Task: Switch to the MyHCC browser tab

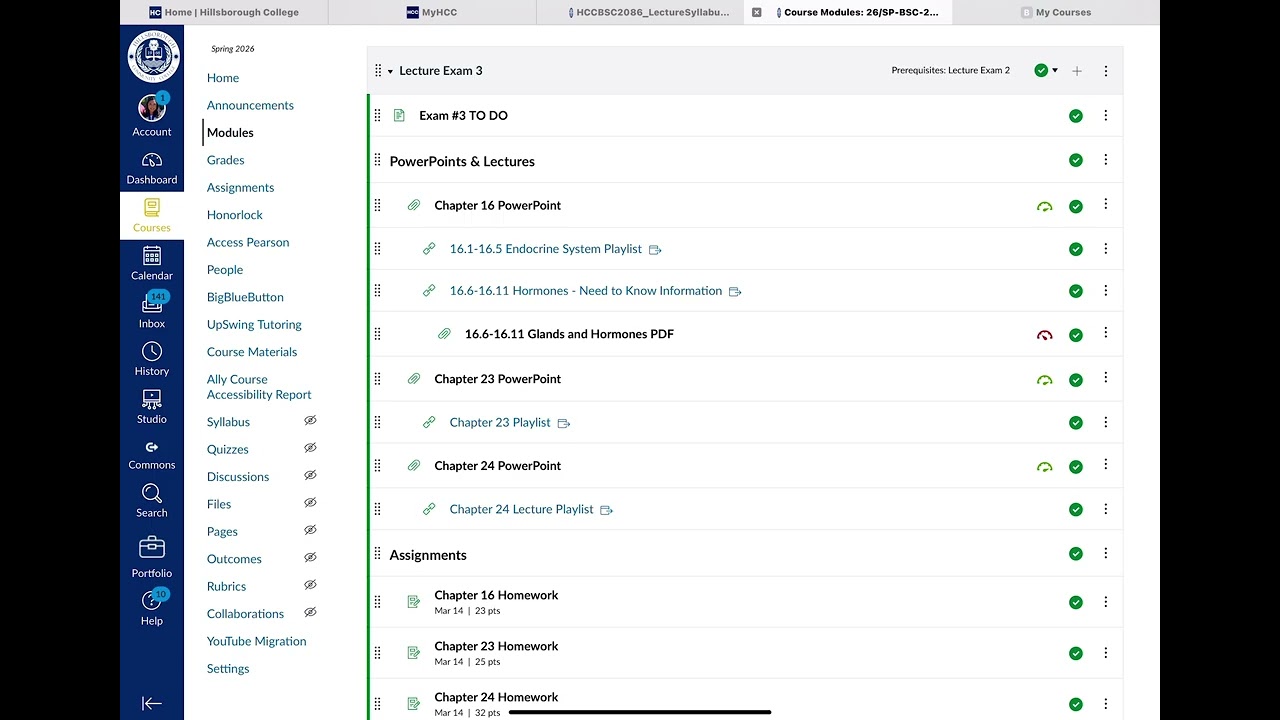Action: pyautogui.click(x=433, y=12)
